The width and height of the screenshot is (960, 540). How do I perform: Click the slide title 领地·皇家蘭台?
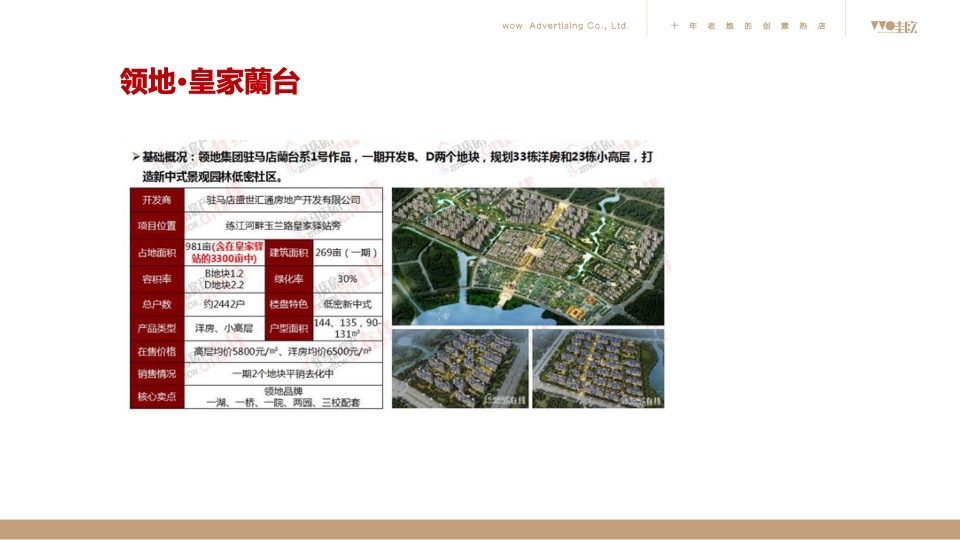[209, 82]
